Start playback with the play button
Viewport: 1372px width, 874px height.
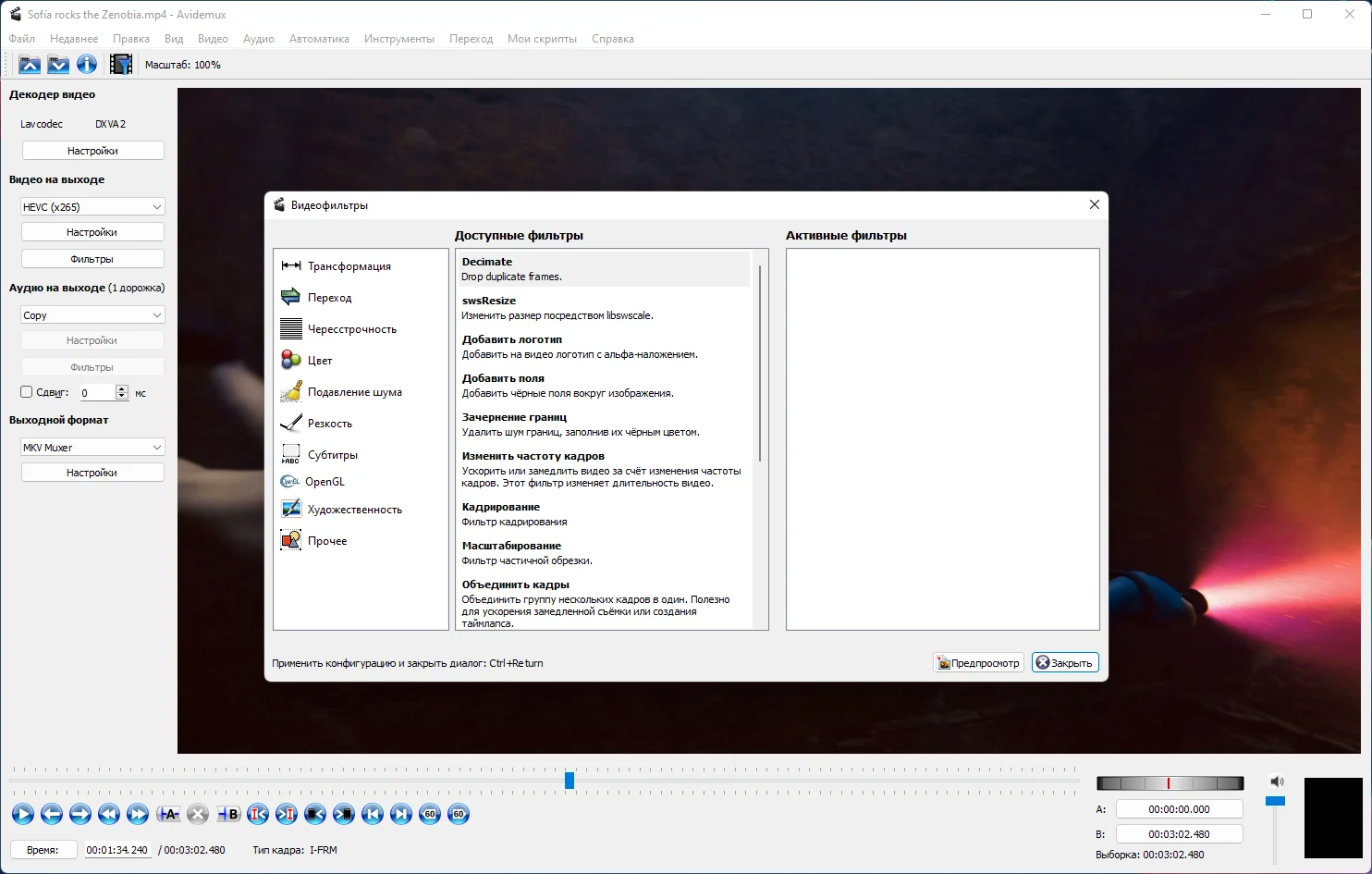23,814
